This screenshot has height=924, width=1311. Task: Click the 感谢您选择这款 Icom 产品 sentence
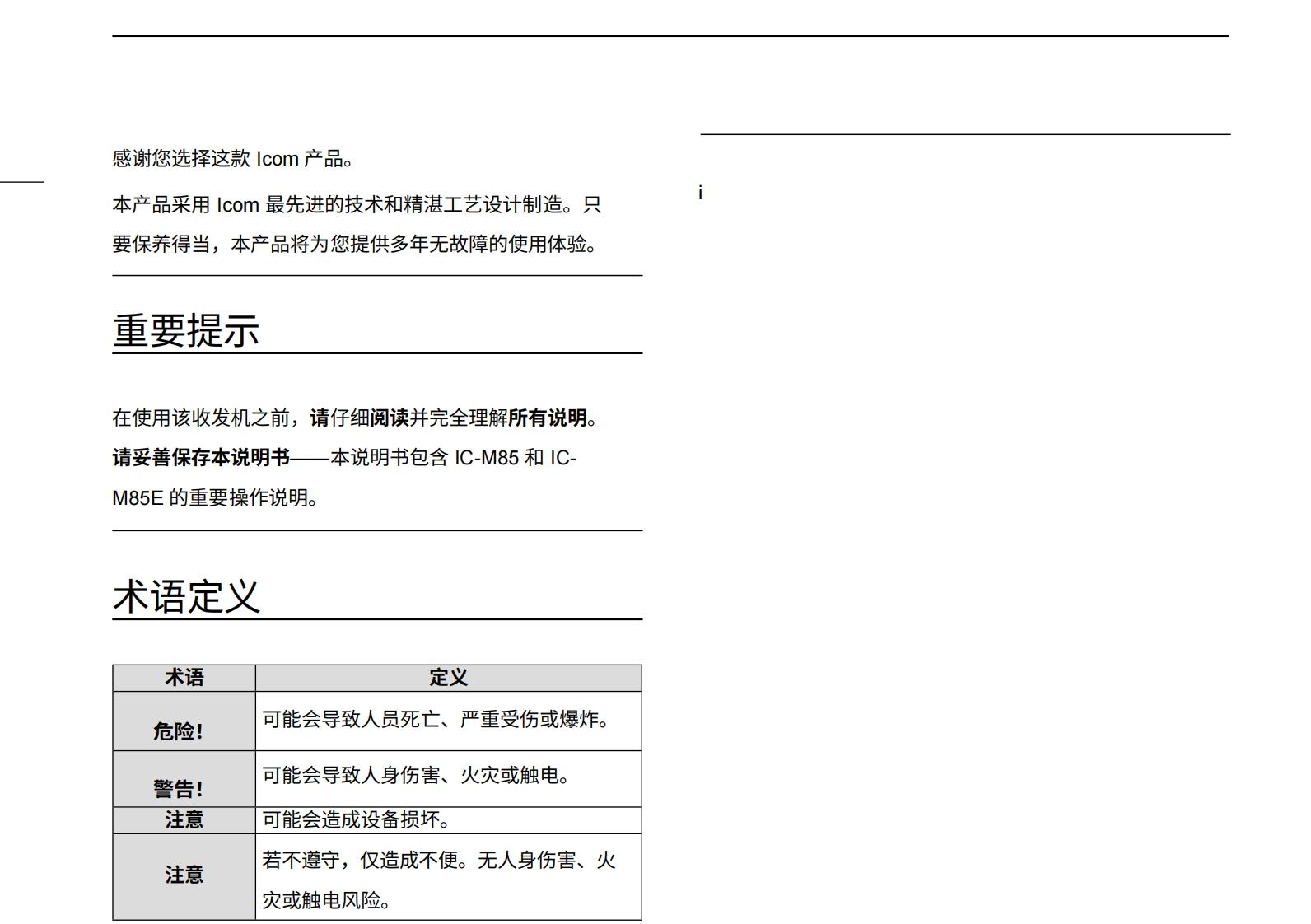coord(233,159)
